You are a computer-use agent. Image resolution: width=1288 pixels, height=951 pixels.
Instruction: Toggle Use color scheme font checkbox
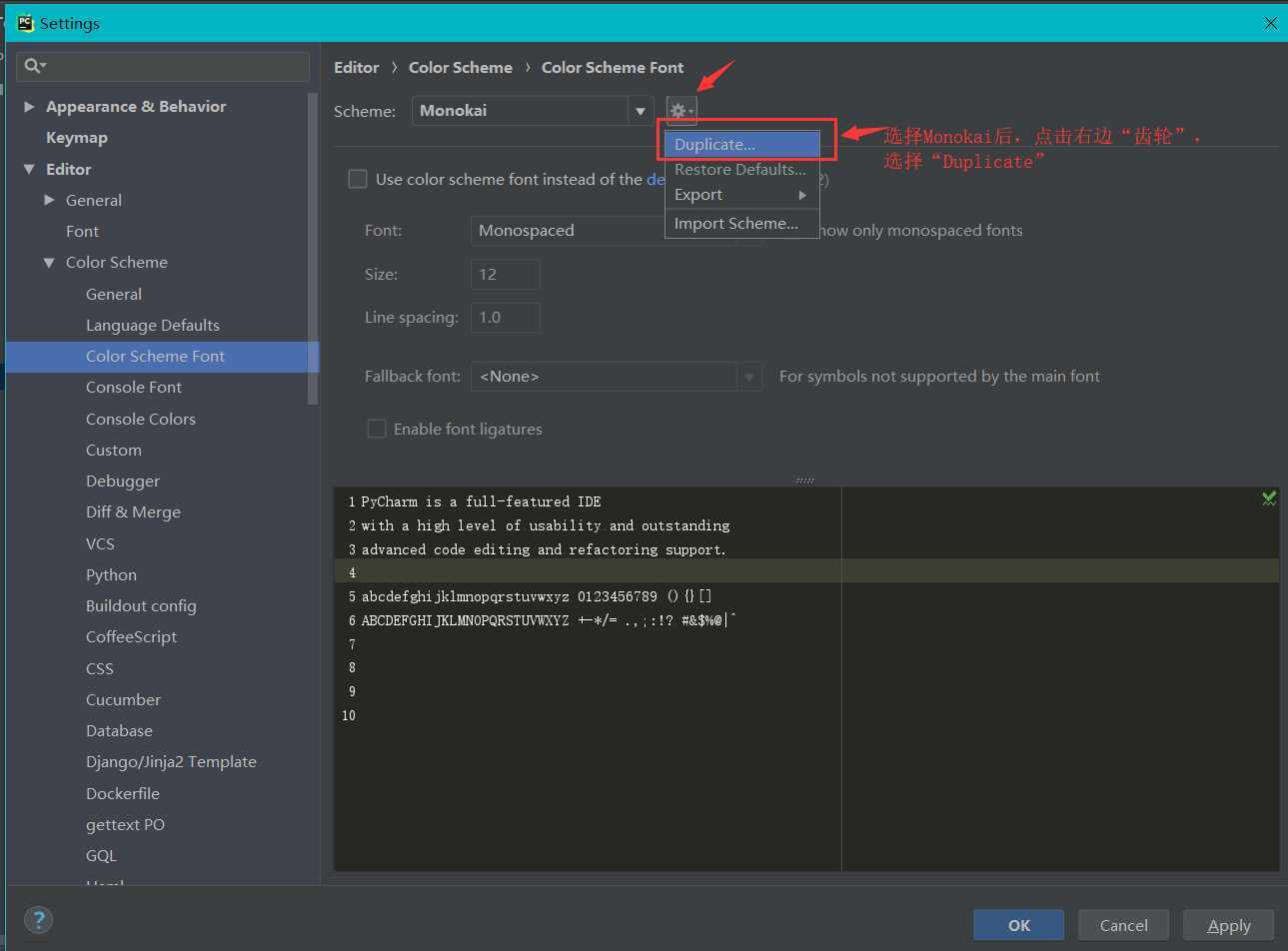(x=358, y=179)
